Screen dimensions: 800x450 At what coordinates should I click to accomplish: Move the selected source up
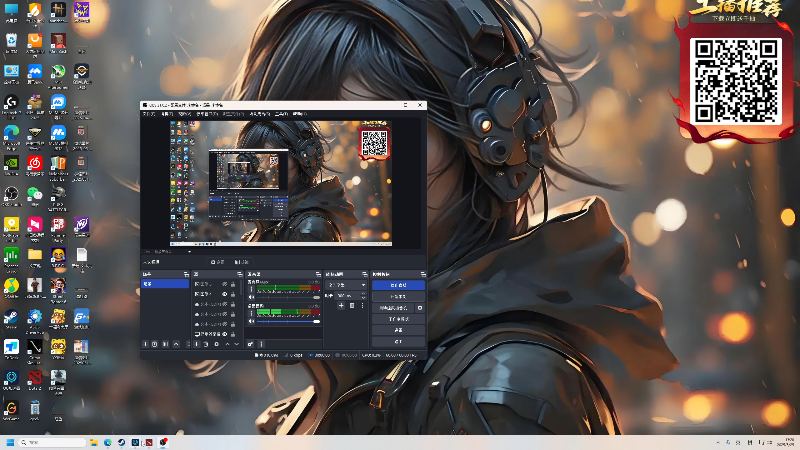coord(228,344)
